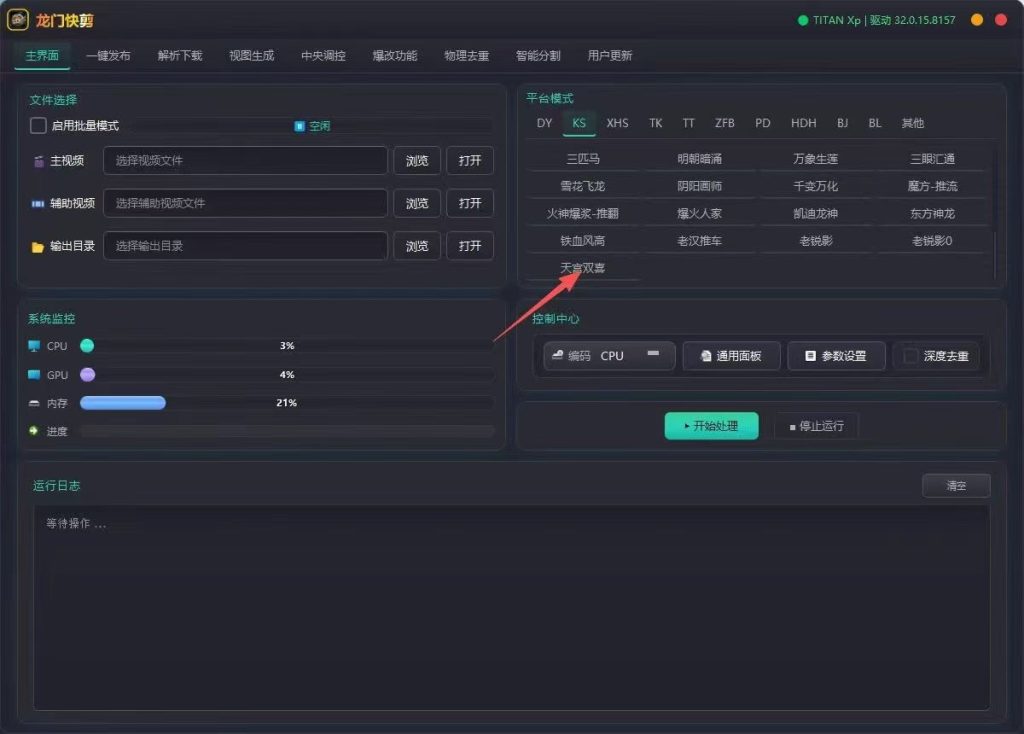The width and height of the screenshot is (1024, 734).
Task: Click the 内存 memory icon
Action: point(34,404)
